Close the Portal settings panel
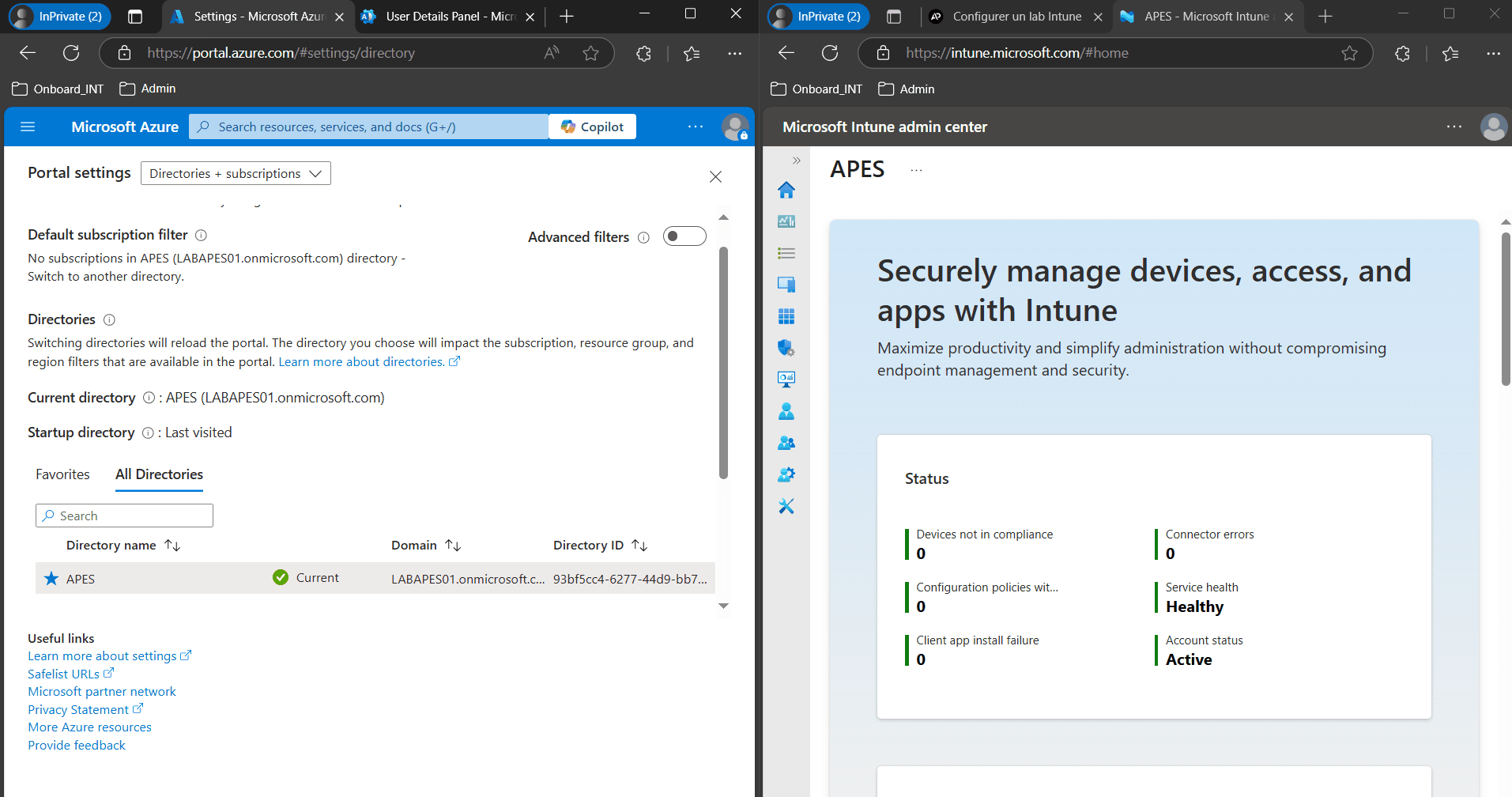This screenshot has height=797, width=1512. [715, 176]
